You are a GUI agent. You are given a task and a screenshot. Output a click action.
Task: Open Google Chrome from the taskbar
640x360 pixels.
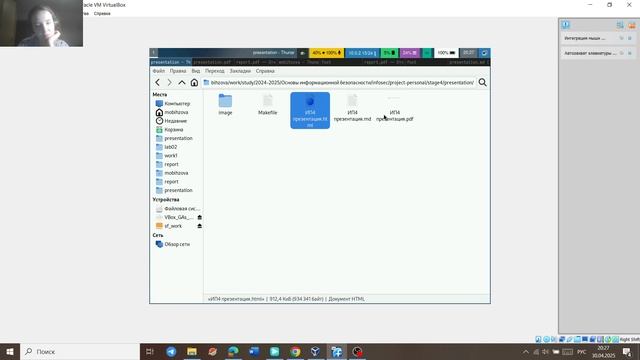(x=295, y=351)
